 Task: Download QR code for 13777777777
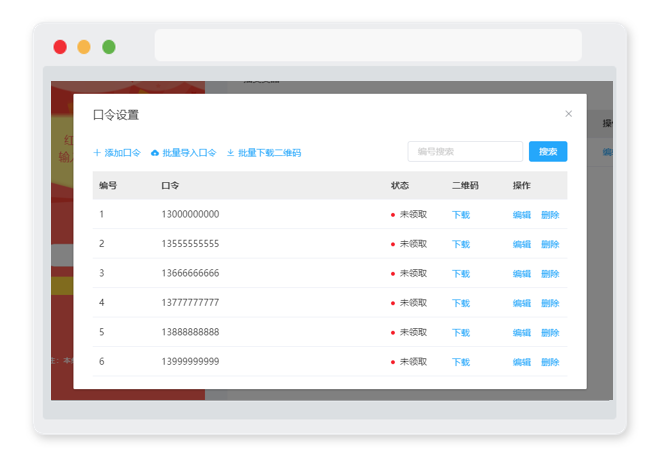461,303
